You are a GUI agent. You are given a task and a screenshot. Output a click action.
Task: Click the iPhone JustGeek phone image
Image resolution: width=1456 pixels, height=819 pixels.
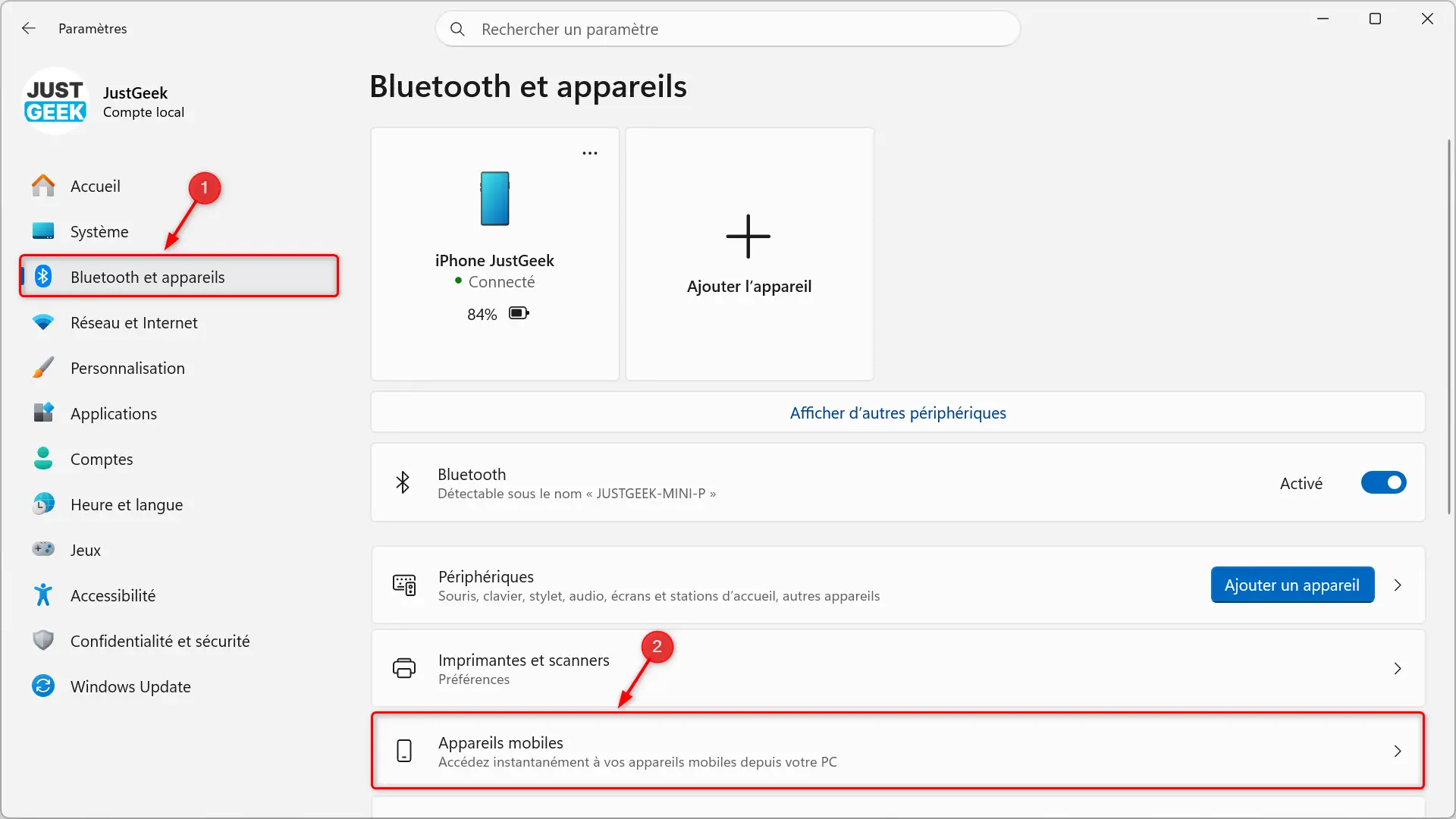tap(494, 199)
